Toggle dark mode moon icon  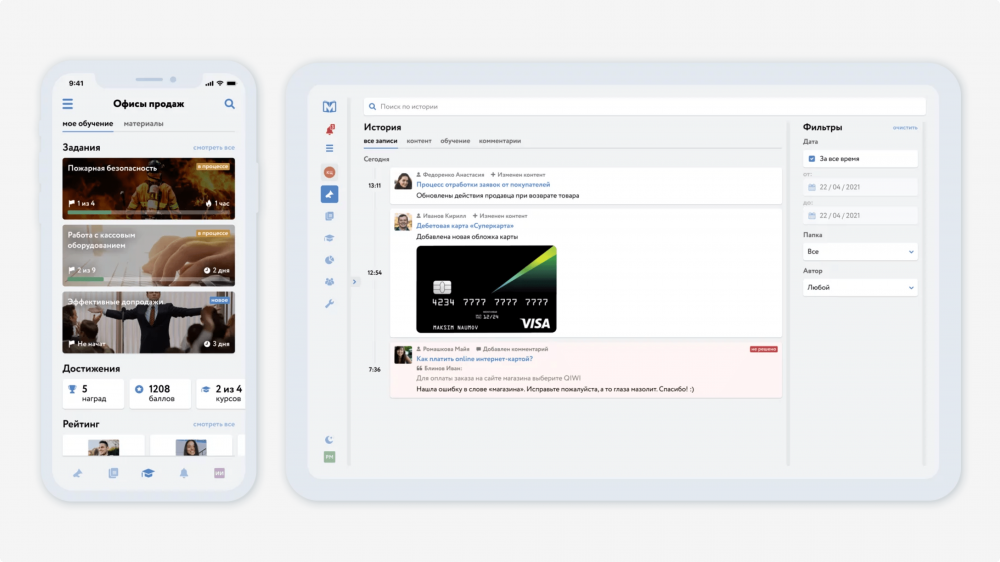[x=329, y=440]
